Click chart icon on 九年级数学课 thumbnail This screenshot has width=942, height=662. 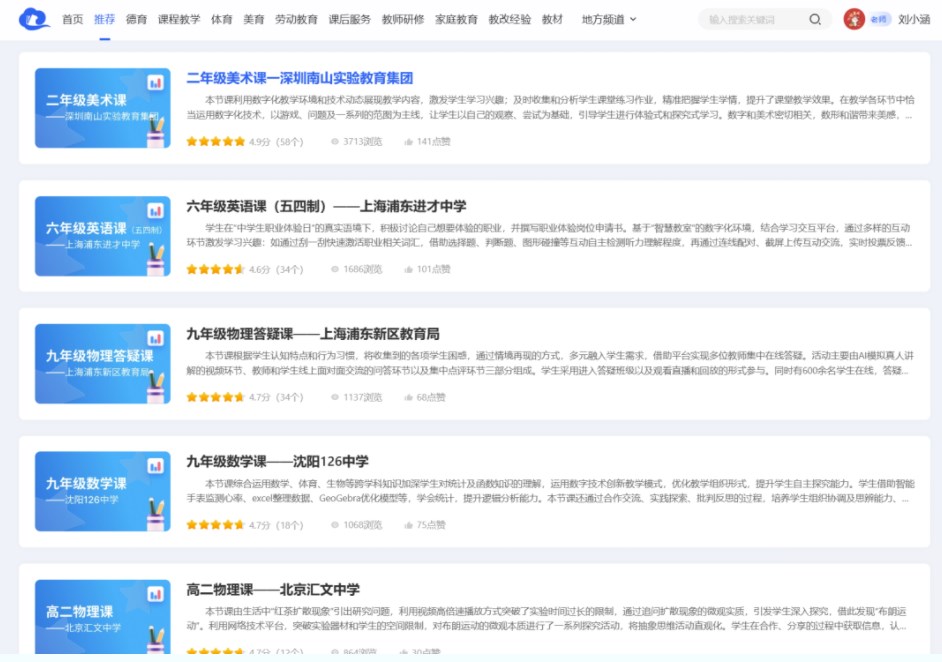(x=156, y=466)
